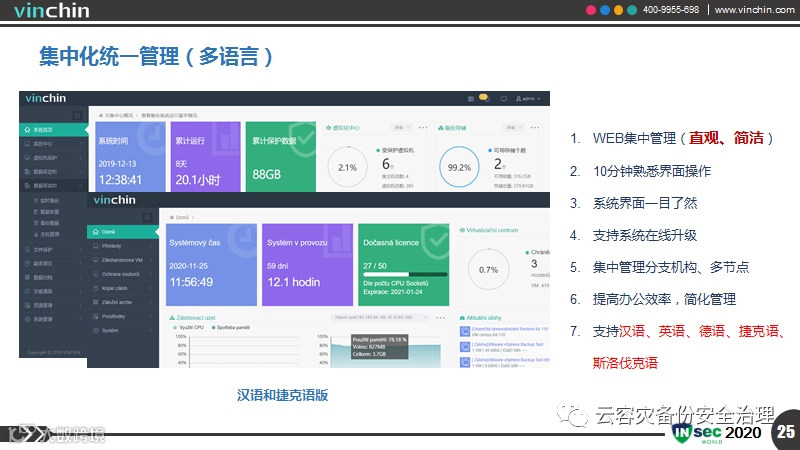Image resolution: width=800 pixels, height=450 pixels.
Task: Click the memory usage chart area
Action: click(386, 350)
